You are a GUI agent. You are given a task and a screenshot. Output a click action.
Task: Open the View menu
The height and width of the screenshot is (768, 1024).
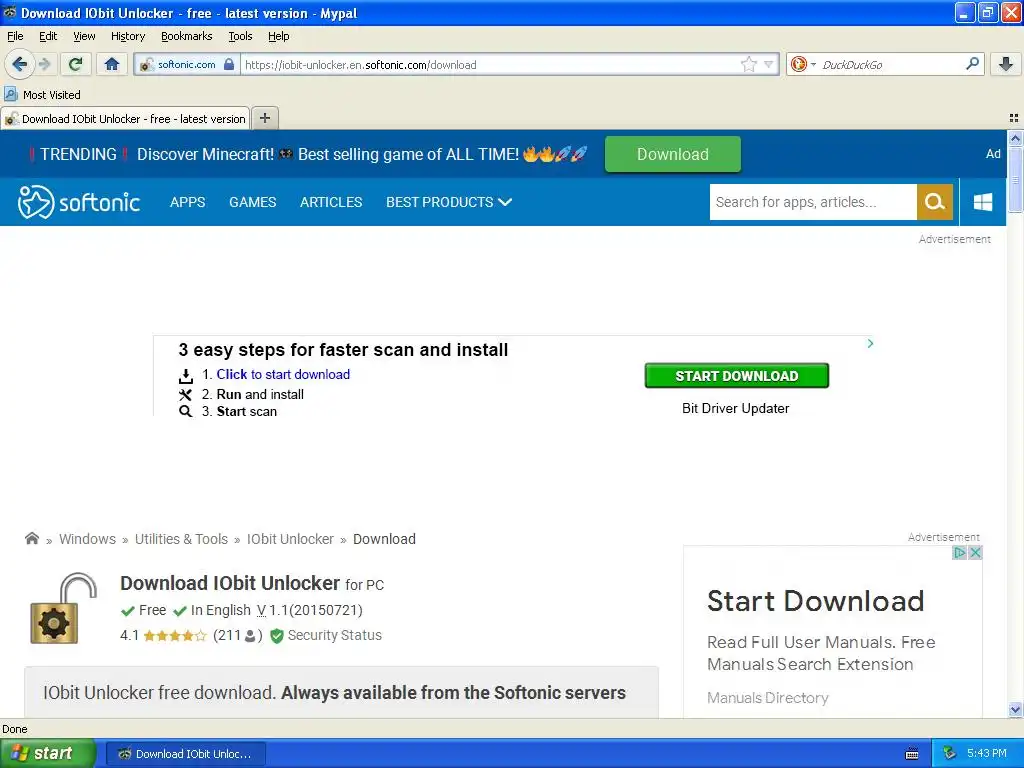pyautogui.click(x=84, y=36)
